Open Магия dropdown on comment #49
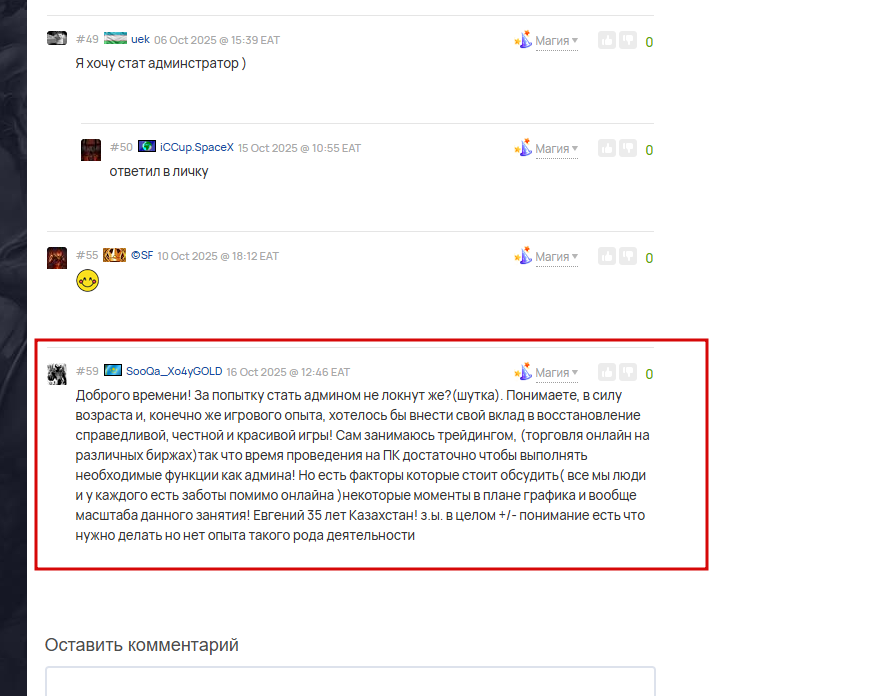The height and width of the screenshot is (696, 869). tap(556, 41)
